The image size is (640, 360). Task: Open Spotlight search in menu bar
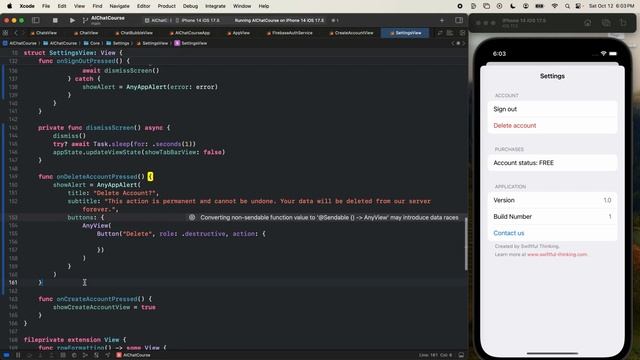coord(567,6)
